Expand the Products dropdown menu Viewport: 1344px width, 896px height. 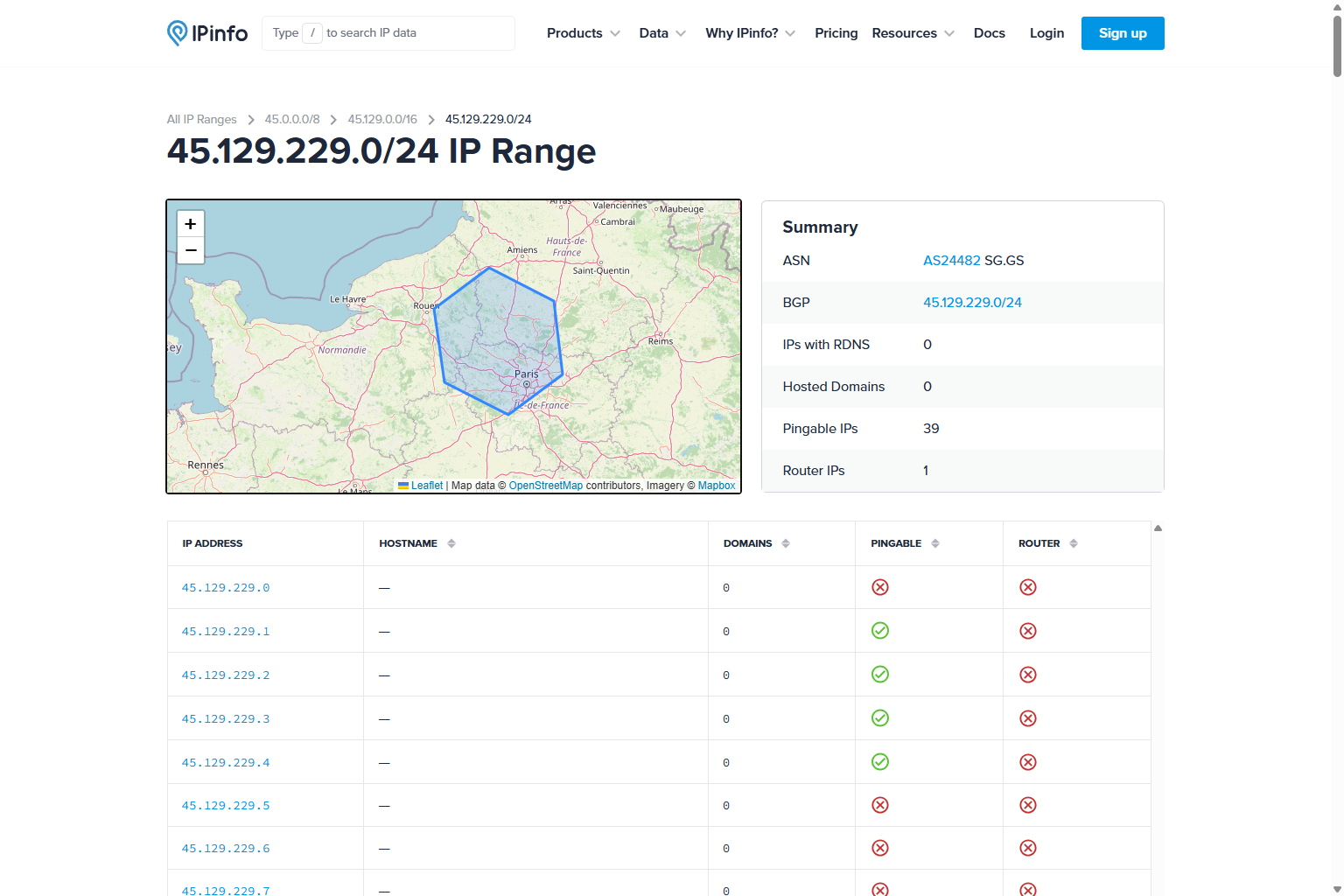(583, 33)
